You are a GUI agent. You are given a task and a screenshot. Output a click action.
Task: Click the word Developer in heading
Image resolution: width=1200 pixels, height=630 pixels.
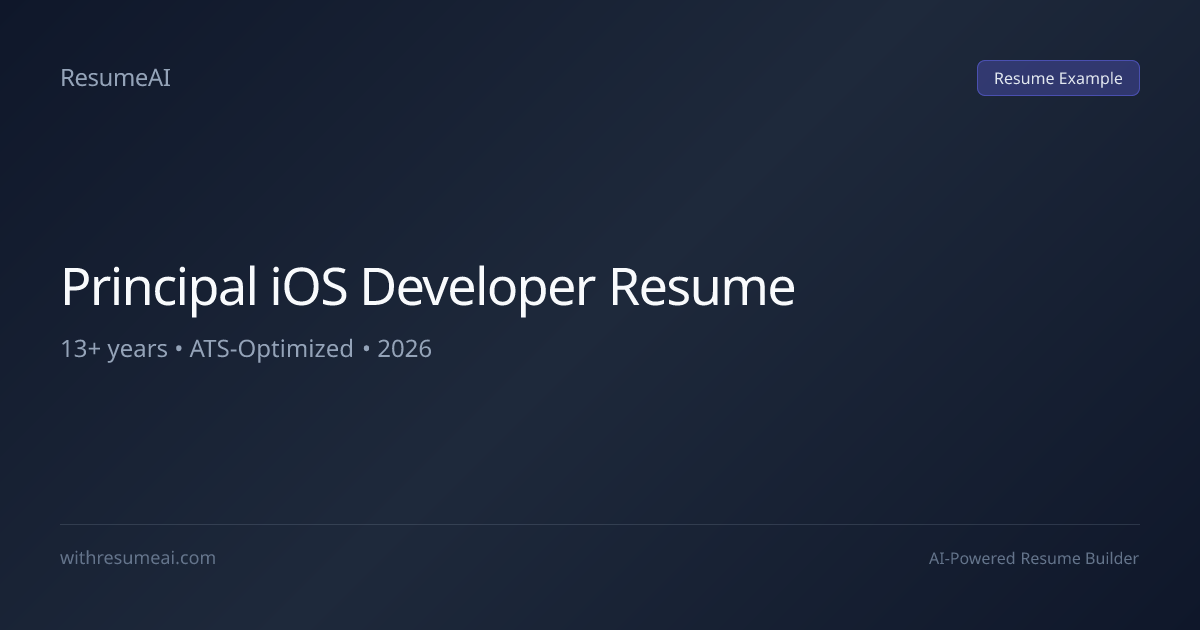478,288
